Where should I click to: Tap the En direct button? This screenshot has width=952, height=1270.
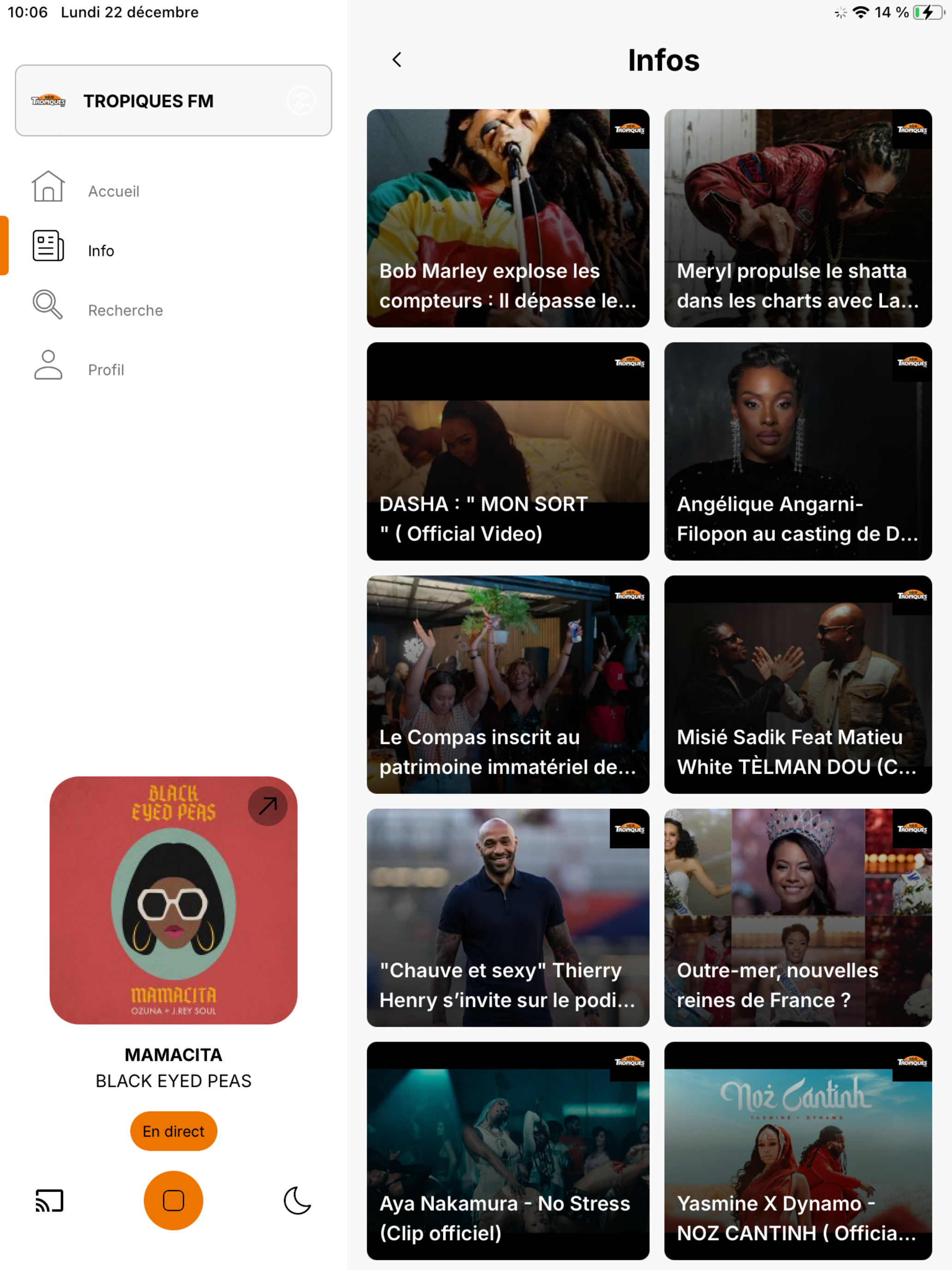173,1131
